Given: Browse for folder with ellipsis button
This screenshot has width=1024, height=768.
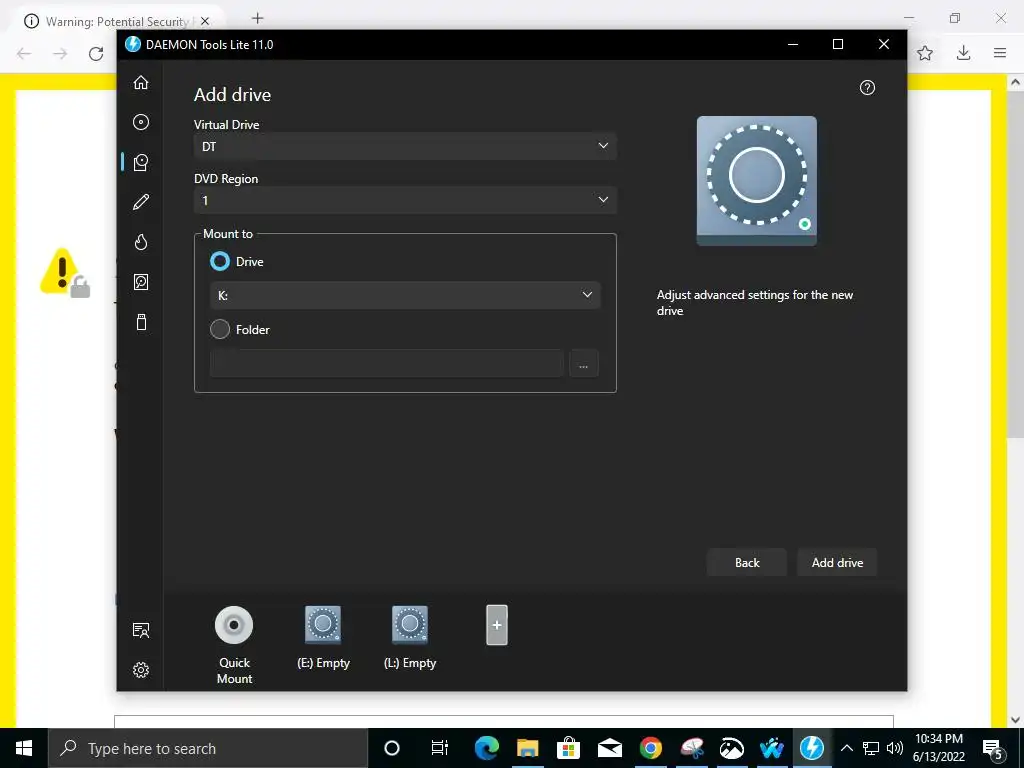Looking at the screenshot, I should 583,364.
